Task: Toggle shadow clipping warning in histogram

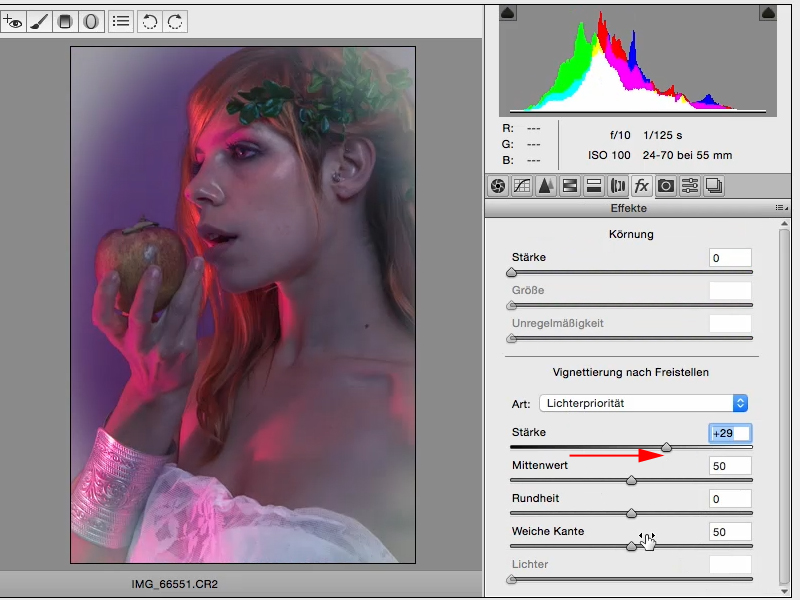Action: pyautogui.click(x=508, y=13)
